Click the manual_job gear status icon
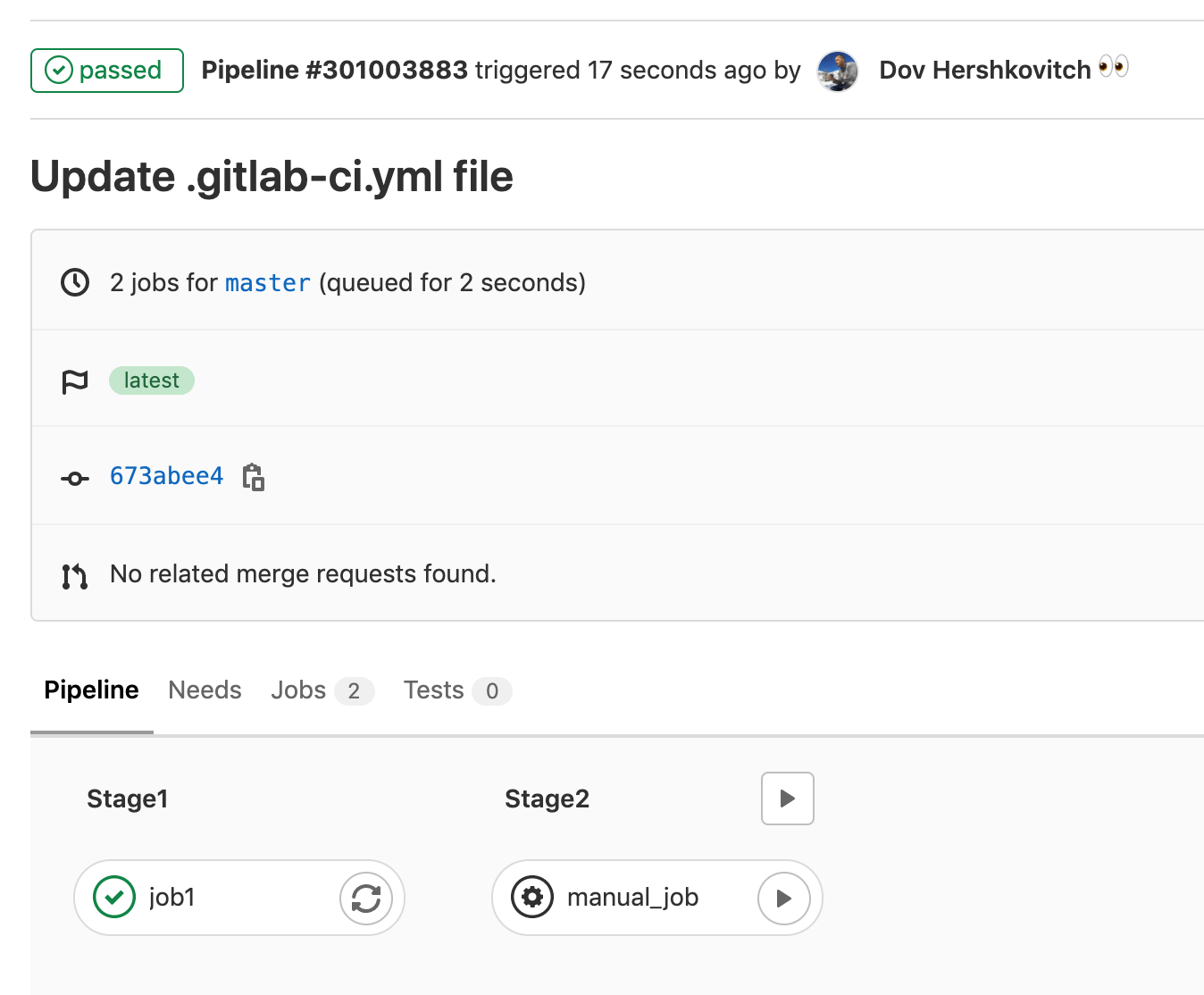Viewport: 1204px width, 995px height. pos(532,898)
